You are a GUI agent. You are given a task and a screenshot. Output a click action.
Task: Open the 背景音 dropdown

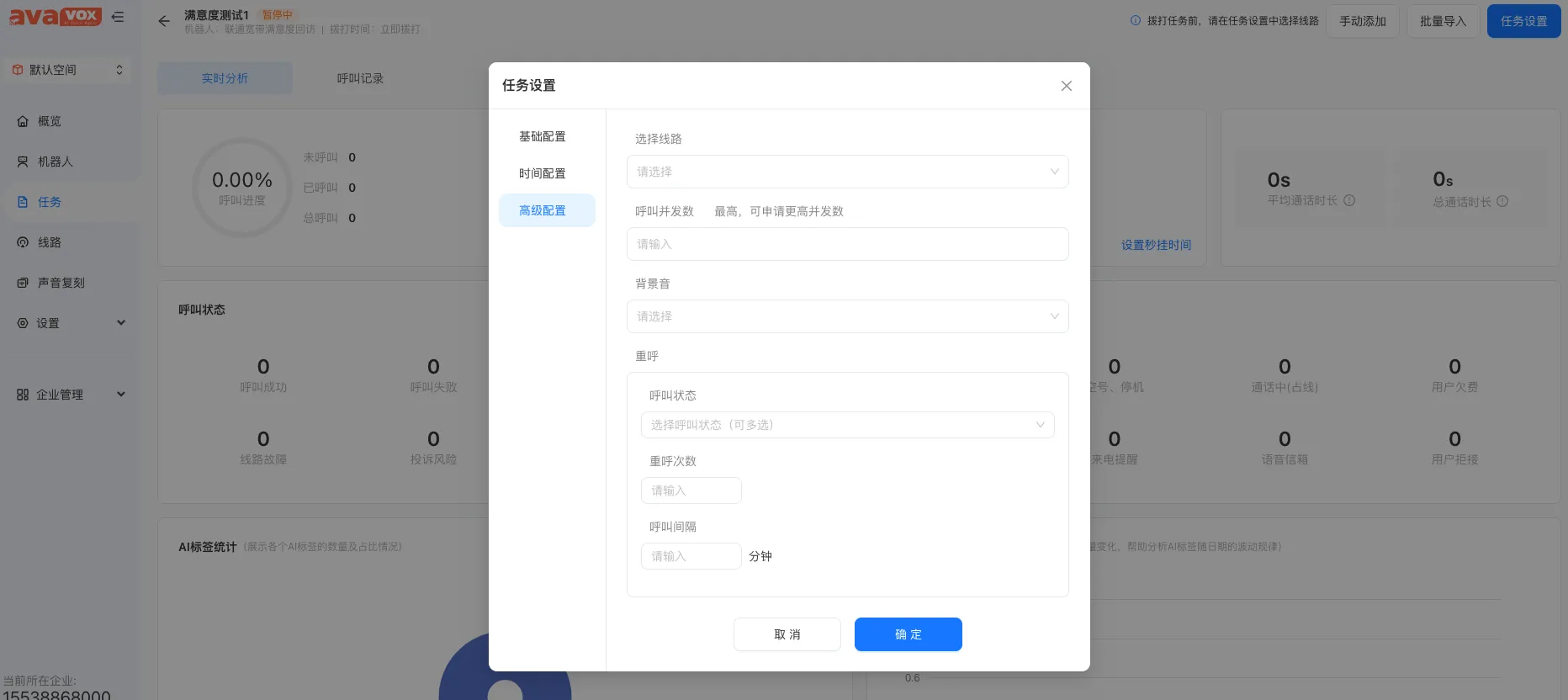(847, 316)
